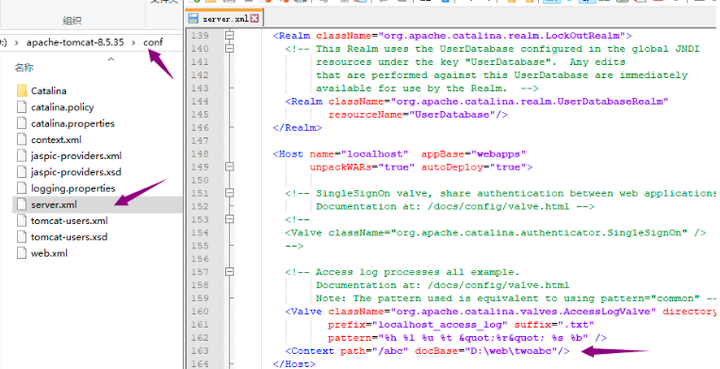Screen dimensions: 720x369
Task: Select the web.xml file name
Action: [49, 253]
